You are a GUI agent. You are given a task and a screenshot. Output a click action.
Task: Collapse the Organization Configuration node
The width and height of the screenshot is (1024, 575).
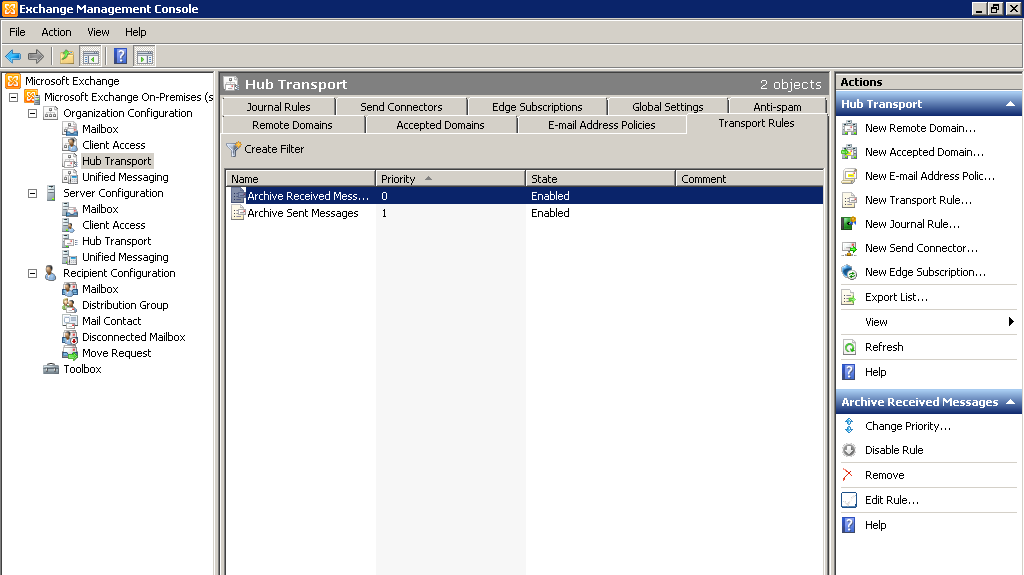pos(32,113)
